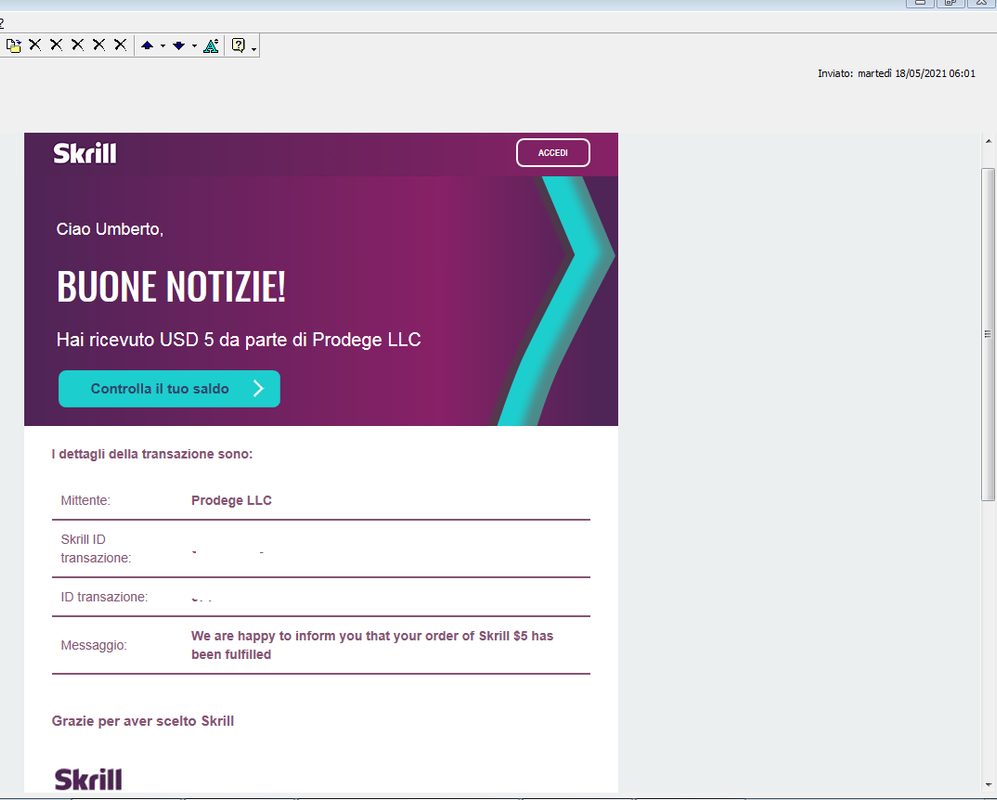
Task: Click the 'Skrill ID transazione:' label
Action: tap(96, 549)
